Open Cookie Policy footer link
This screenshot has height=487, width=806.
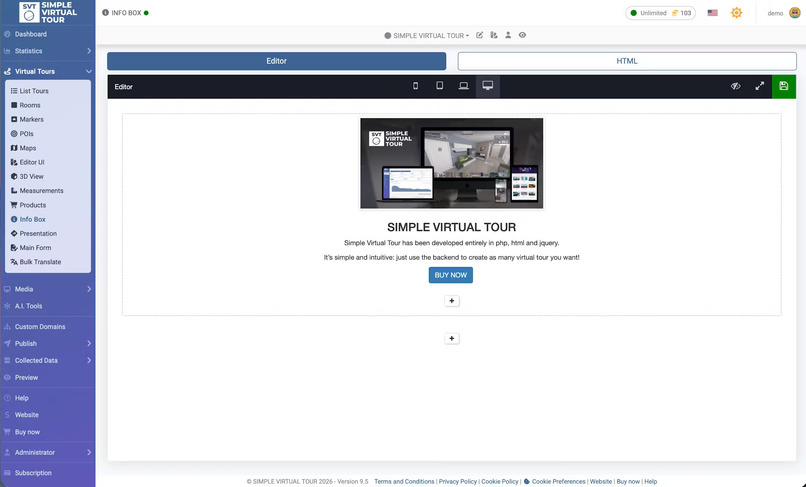tap(500, 482)
